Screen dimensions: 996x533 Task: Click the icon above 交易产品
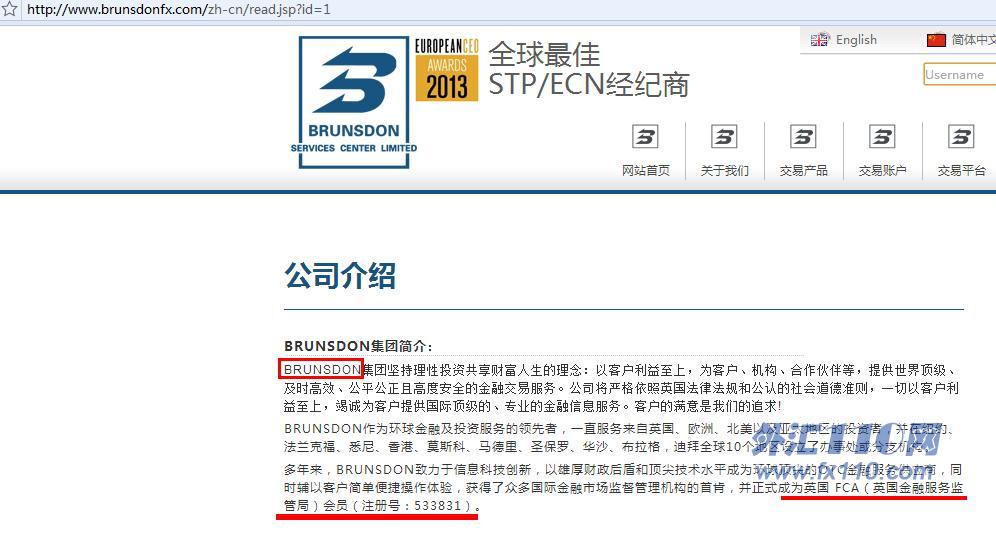pos(803,137)
